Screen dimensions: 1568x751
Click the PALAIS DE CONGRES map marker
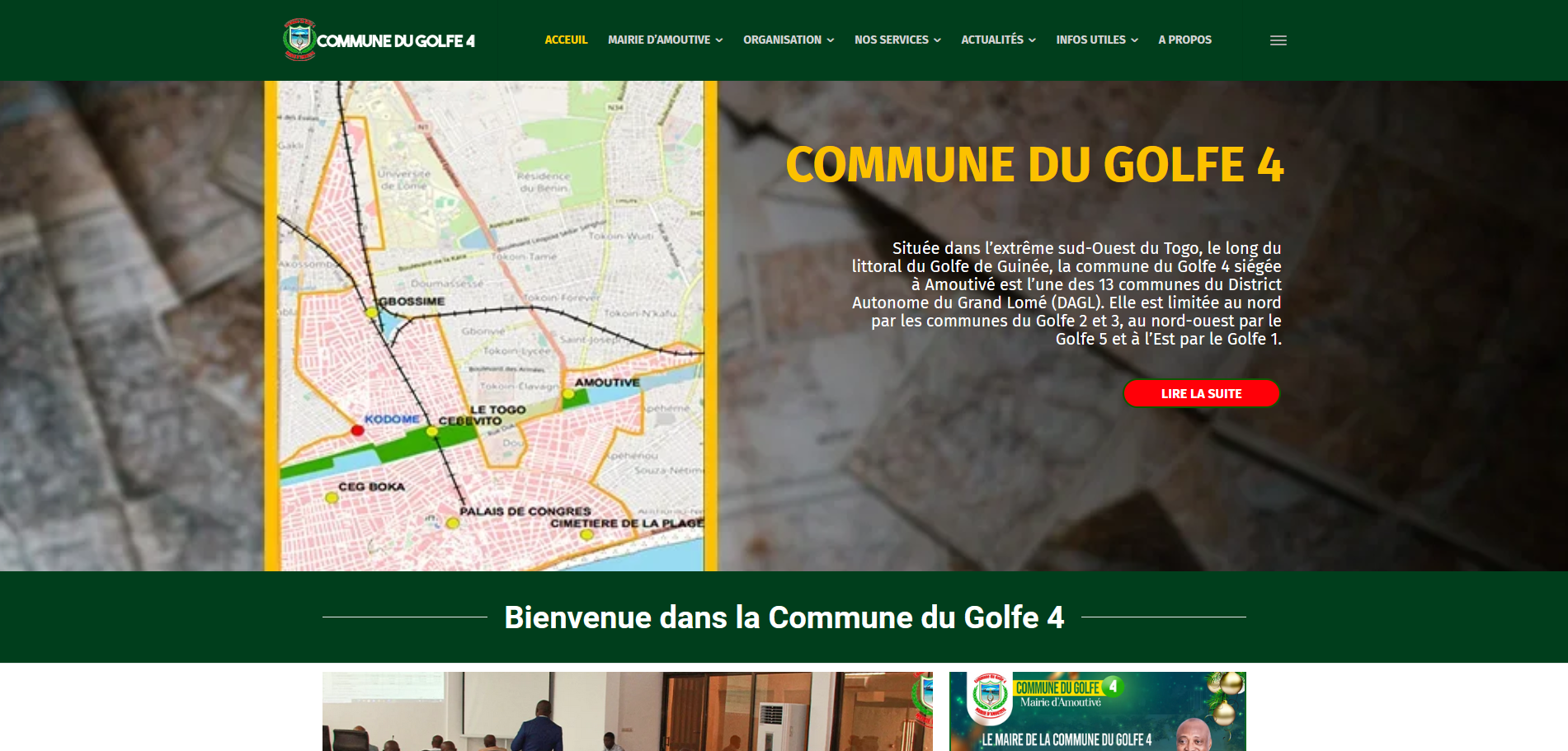pyautogui.click(x=452, y=523)
